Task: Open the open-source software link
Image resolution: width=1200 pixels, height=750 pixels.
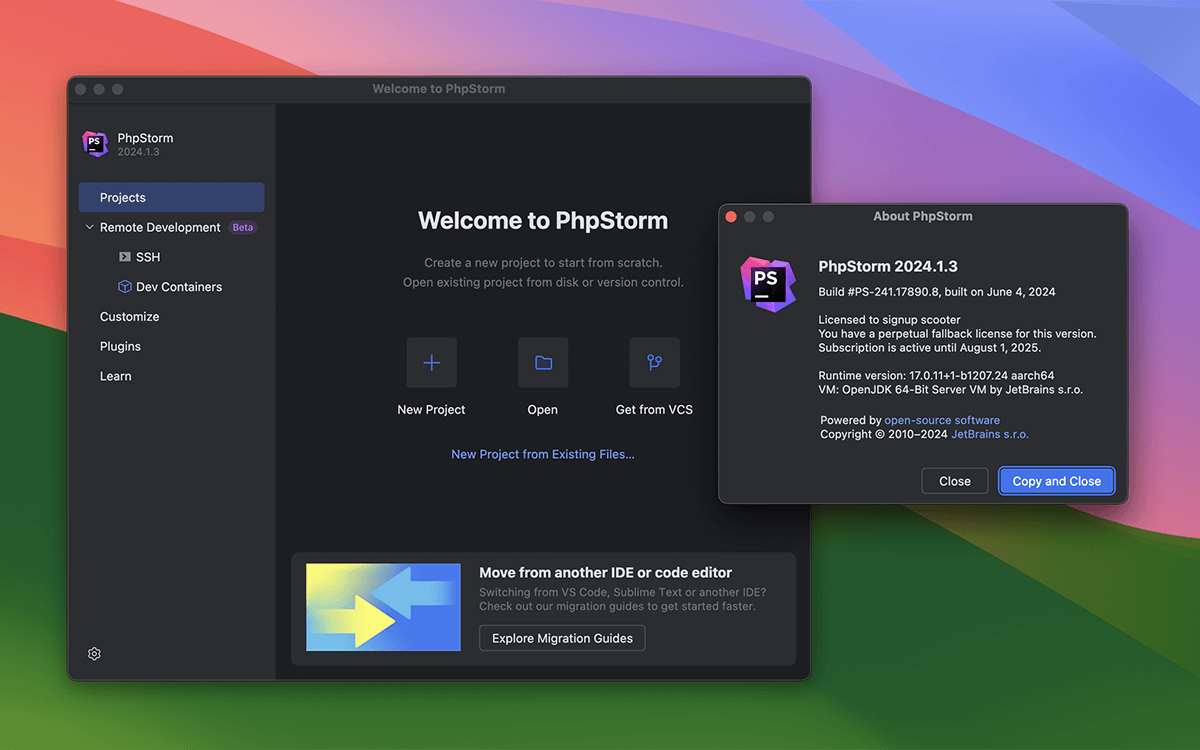Action: [x=942, y=420]
